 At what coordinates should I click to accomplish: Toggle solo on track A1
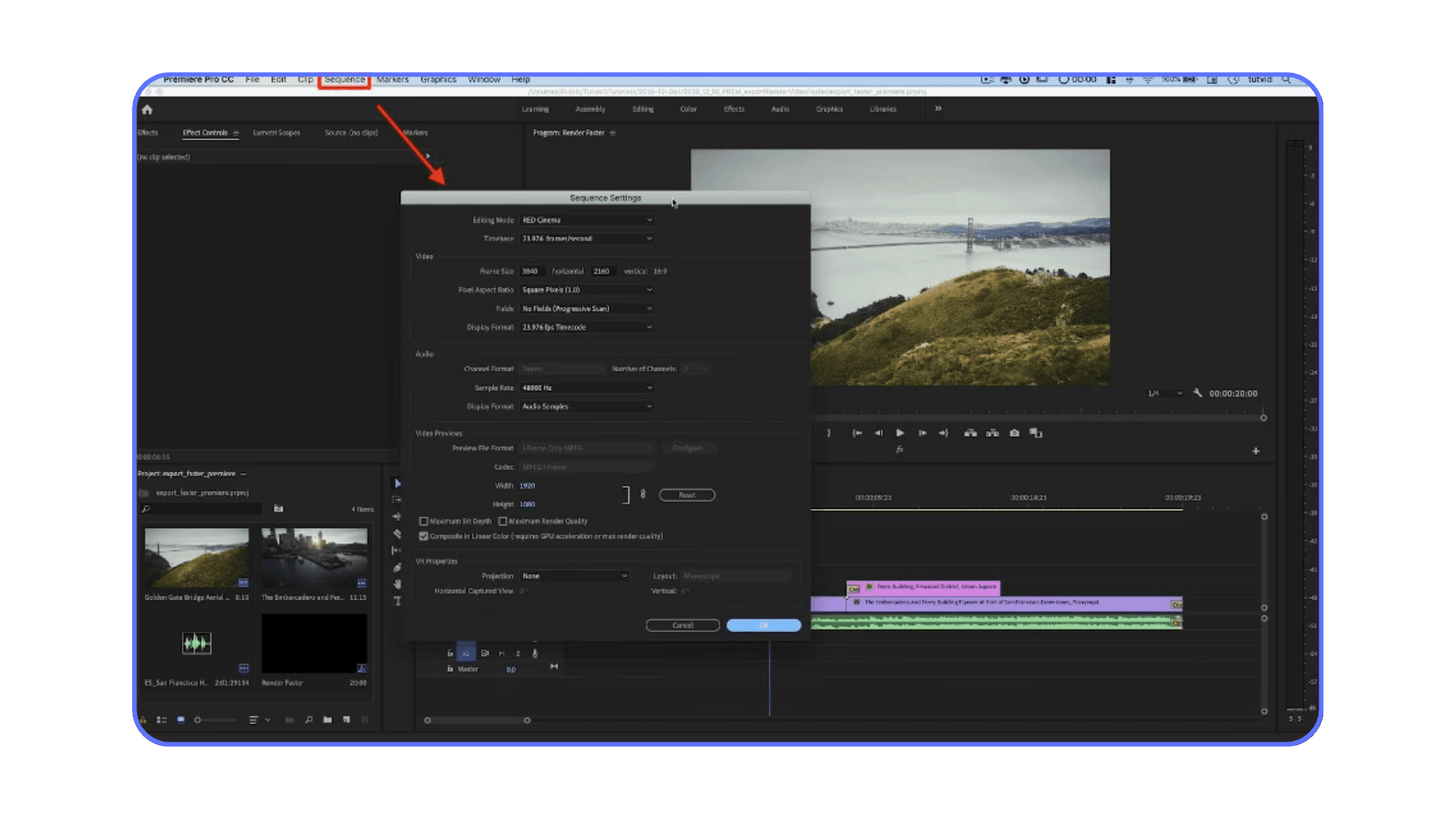(x=518, y=653)
